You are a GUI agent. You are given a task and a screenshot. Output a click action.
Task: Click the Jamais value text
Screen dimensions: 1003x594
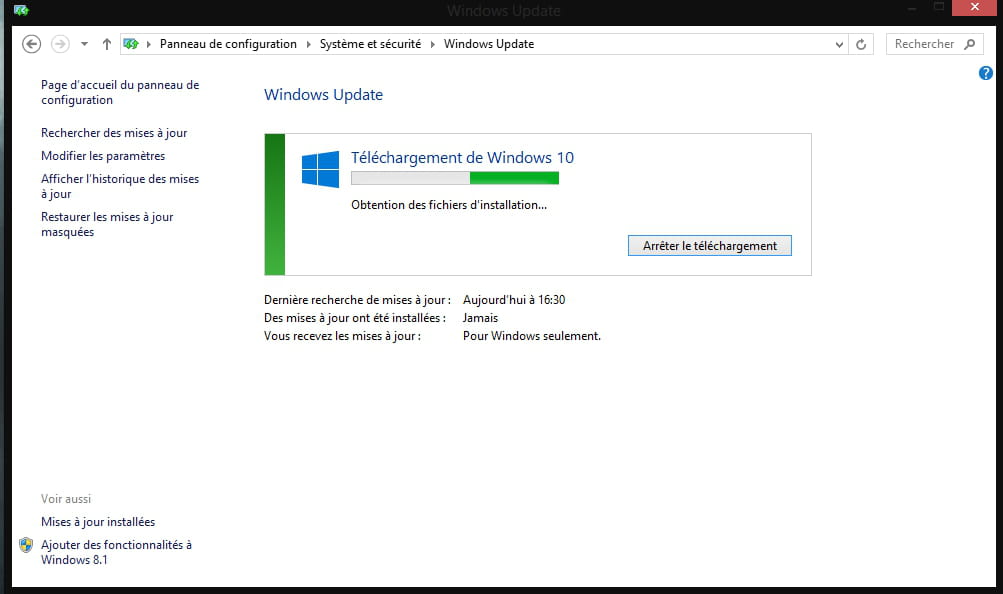480,318
